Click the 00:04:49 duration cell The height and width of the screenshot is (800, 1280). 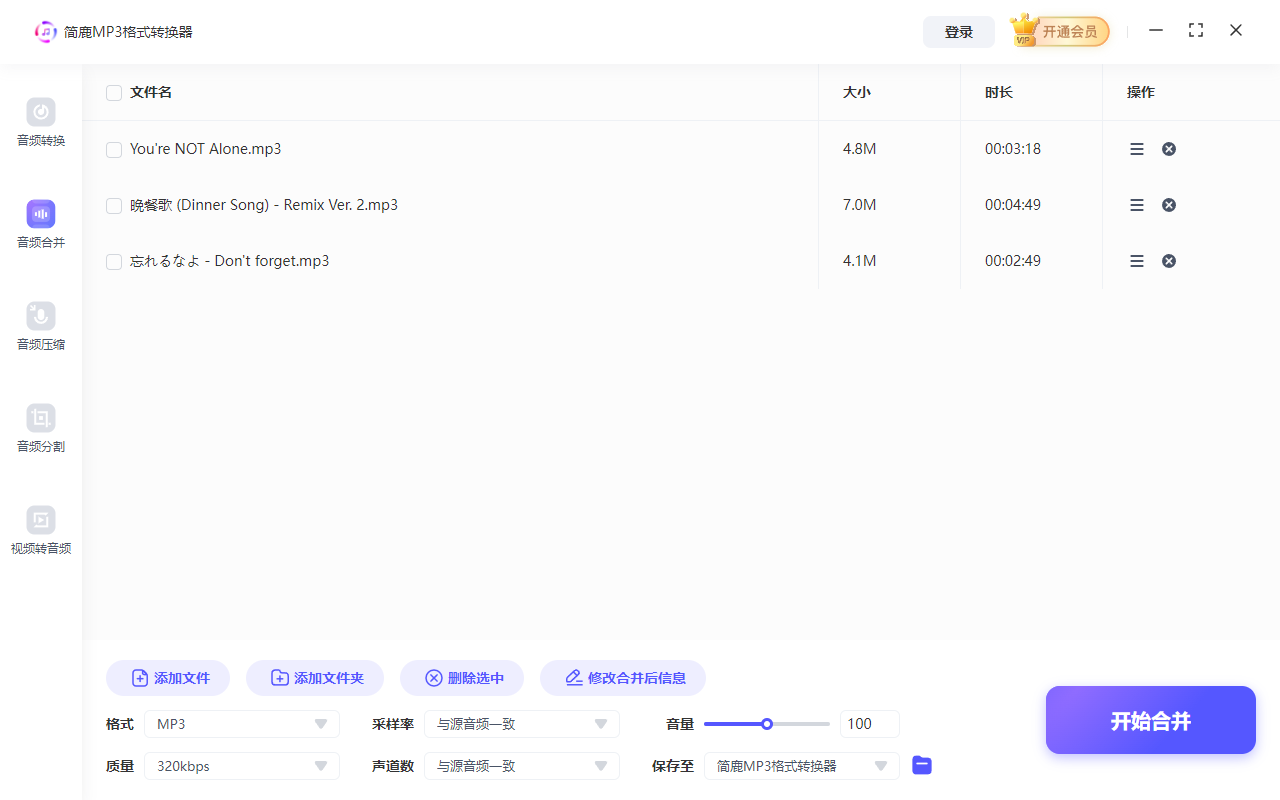1013,205
